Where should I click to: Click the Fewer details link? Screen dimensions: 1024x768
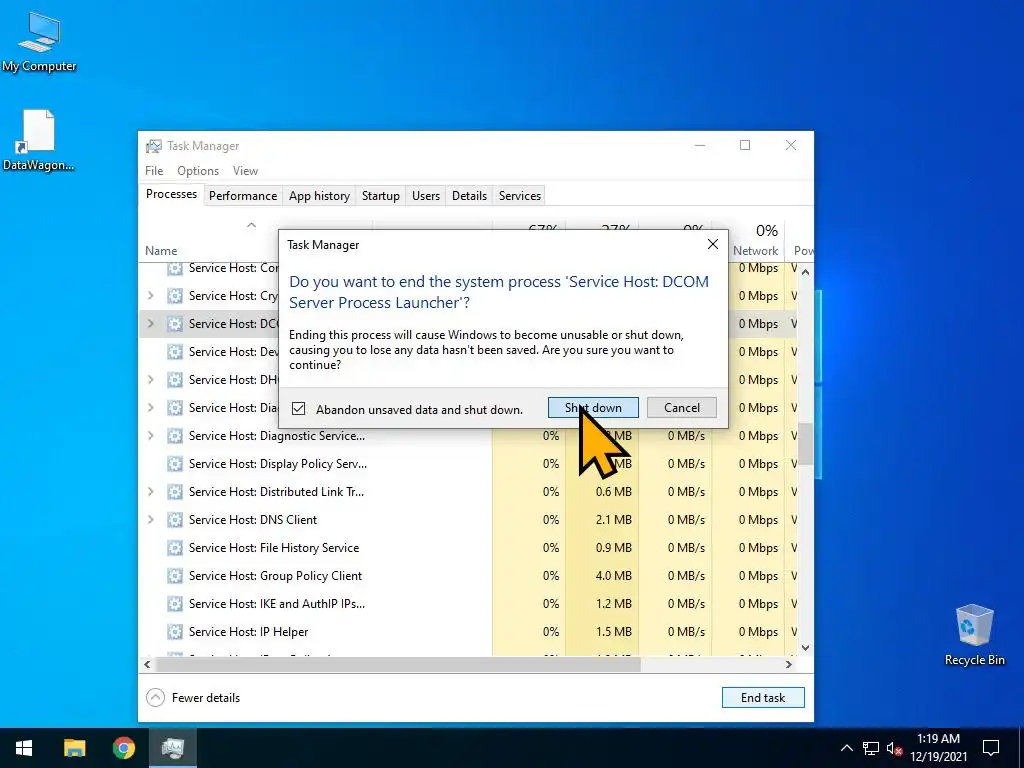click(206, 697)
